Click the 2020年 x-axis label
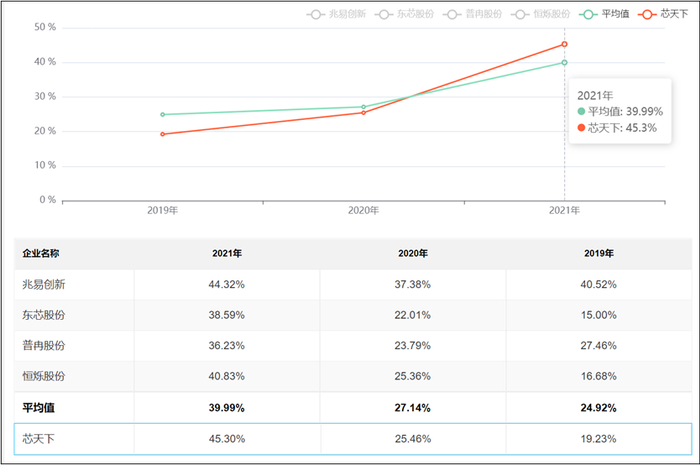The height and width of the screenshot is (465, 700). click(x=363, y=210)
